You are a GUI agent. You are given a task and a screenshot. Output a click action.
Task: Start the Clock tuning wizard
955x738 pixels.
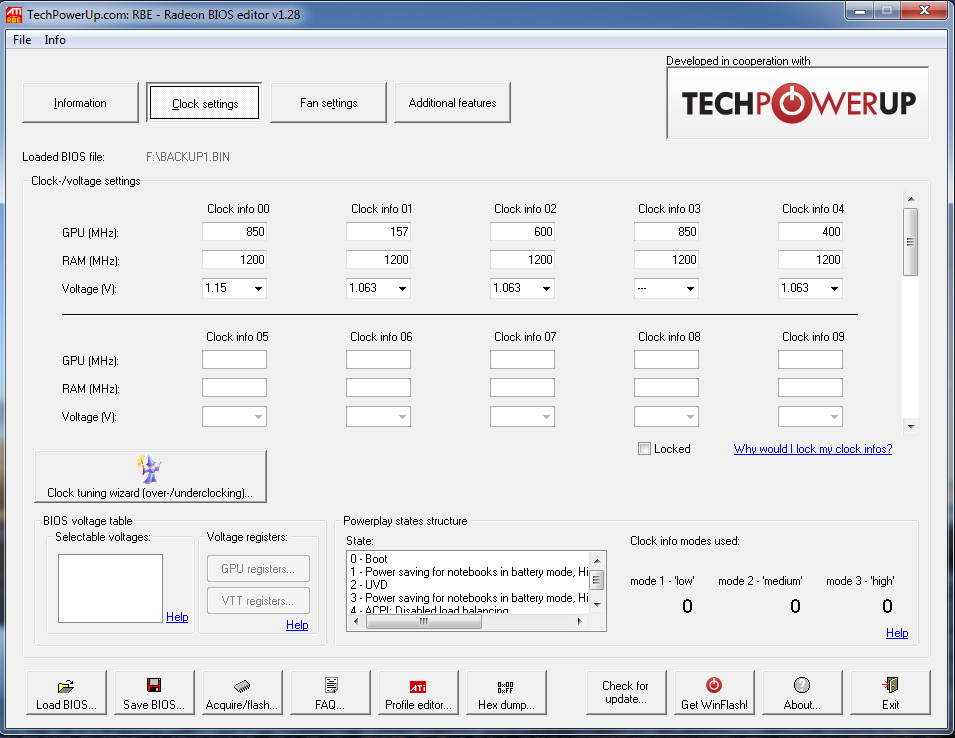click(150, 476)
